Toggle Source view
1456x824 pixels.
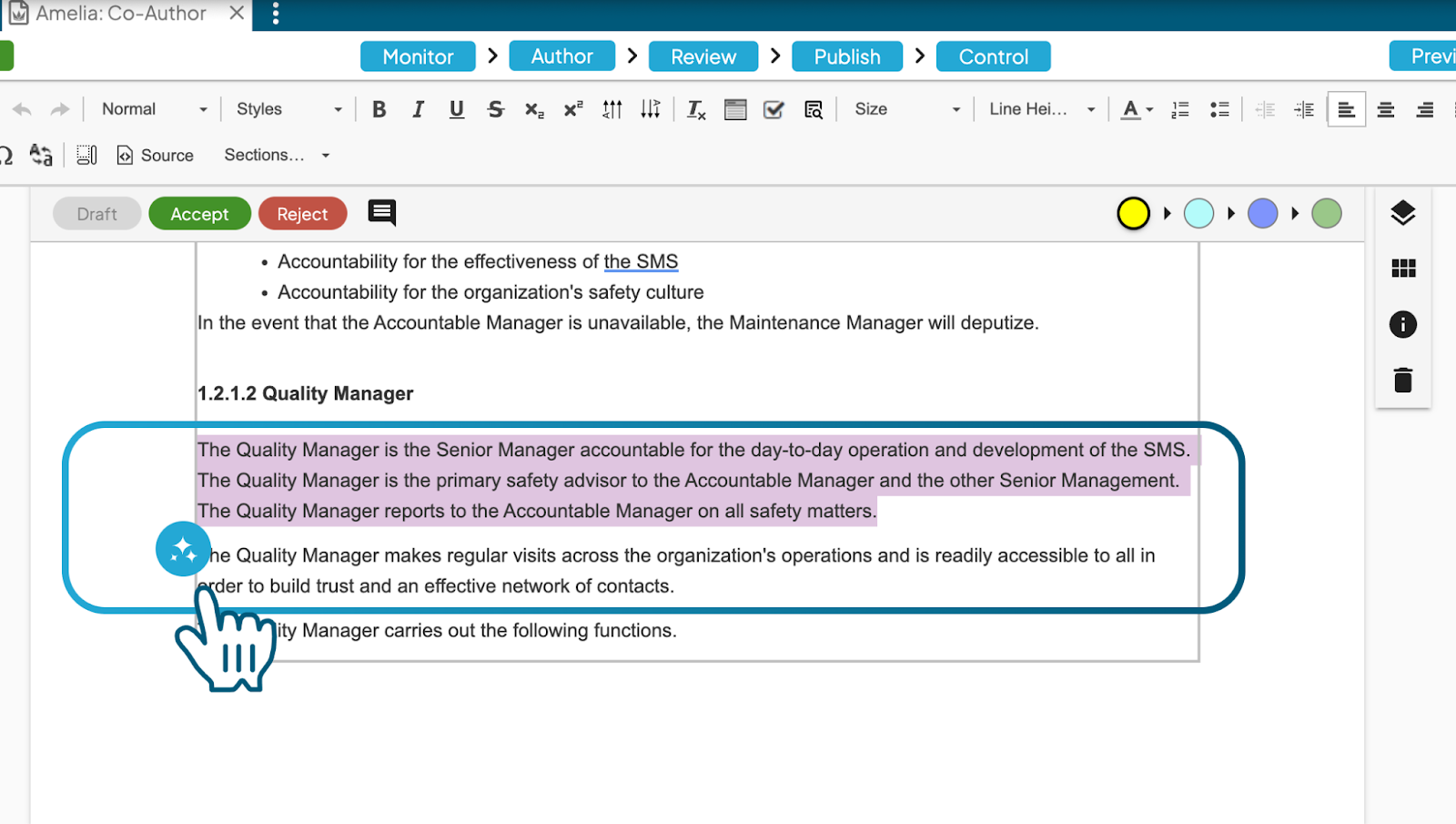(156, 155)
